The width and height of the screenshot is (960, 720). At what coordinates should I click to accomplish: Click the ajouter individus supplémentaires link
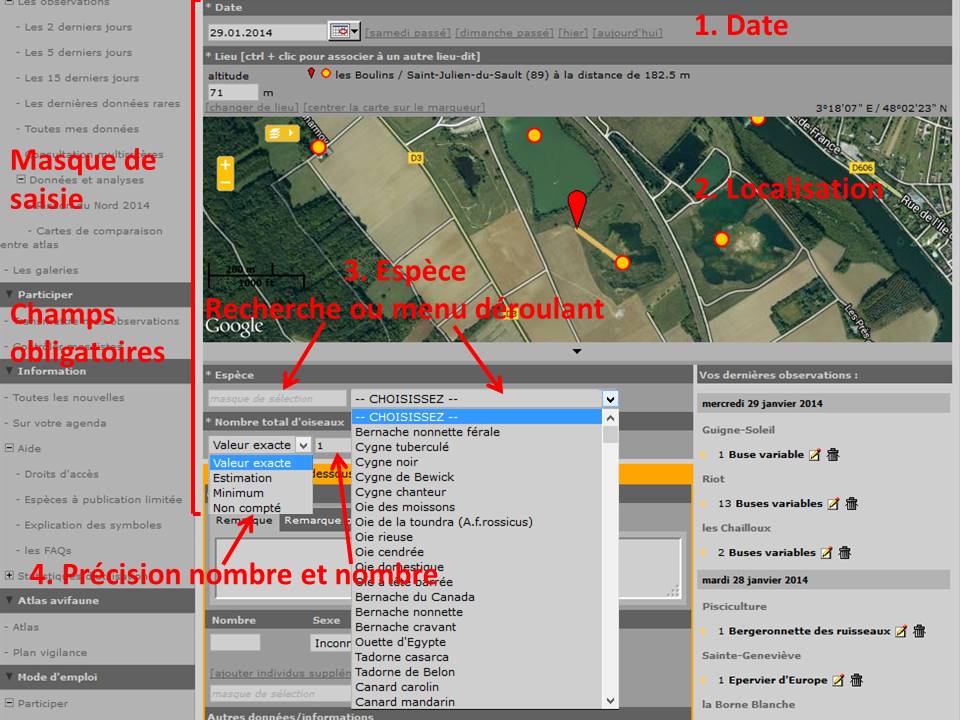(x=280, y=673)
